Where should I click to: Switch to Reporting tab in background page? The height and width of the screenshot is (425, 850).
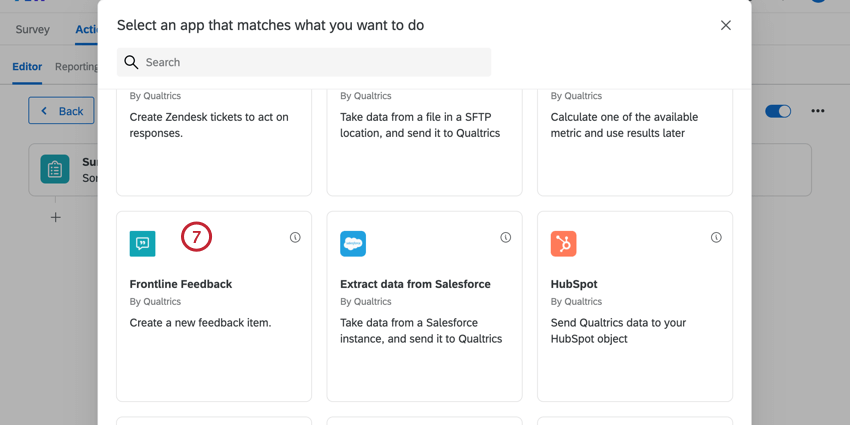76,67
